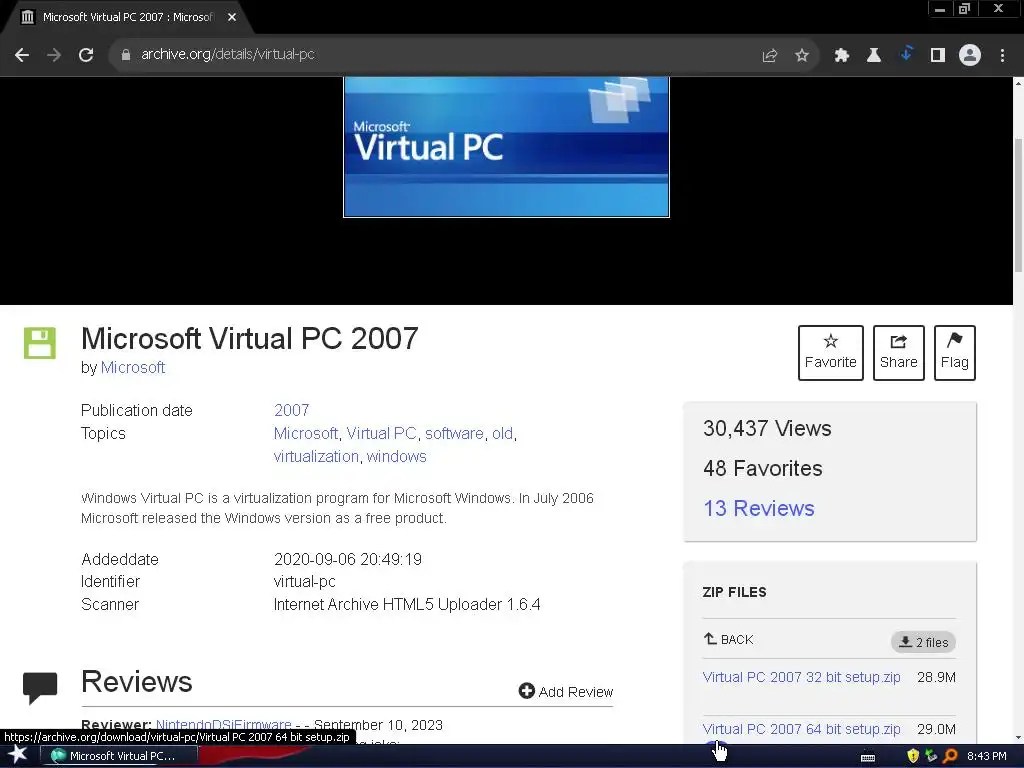Image resolution: width=1024 pixels, height=768 pixels.
Task: Click the Chrome Labs flask icon
Action: tap(873, 55)
